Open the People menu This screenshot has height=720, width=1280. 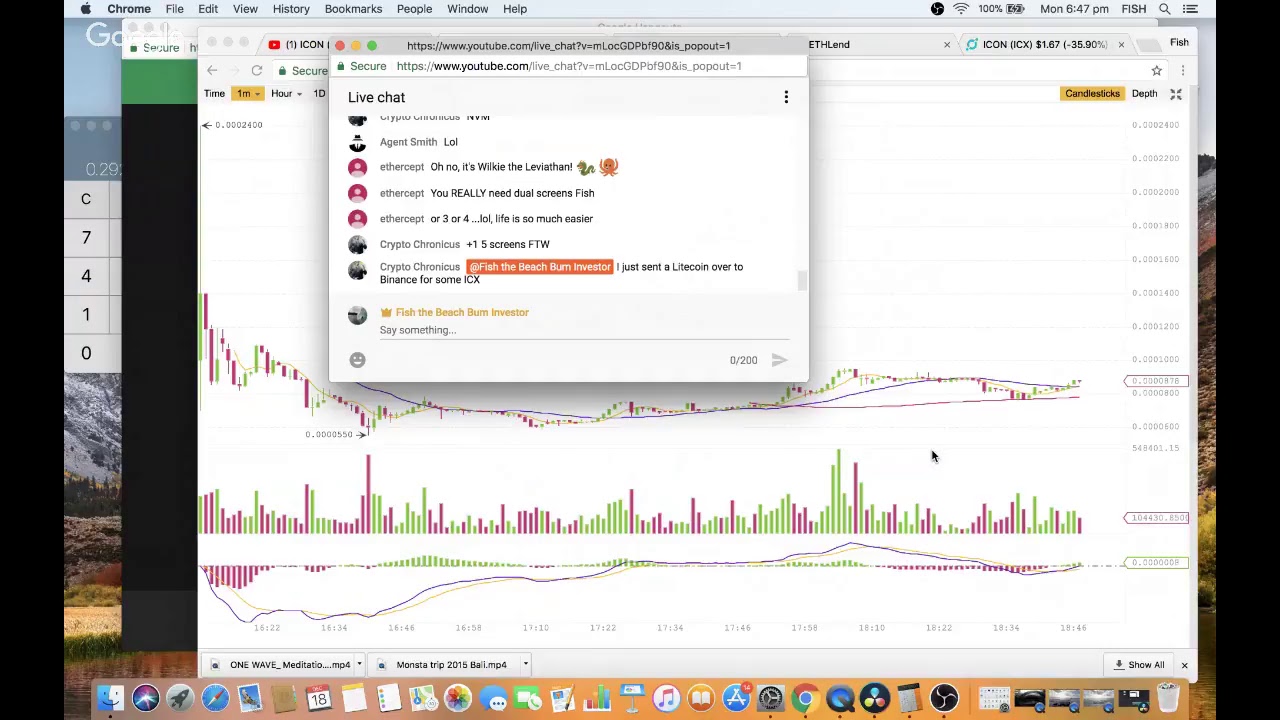(x=414, y=9)
